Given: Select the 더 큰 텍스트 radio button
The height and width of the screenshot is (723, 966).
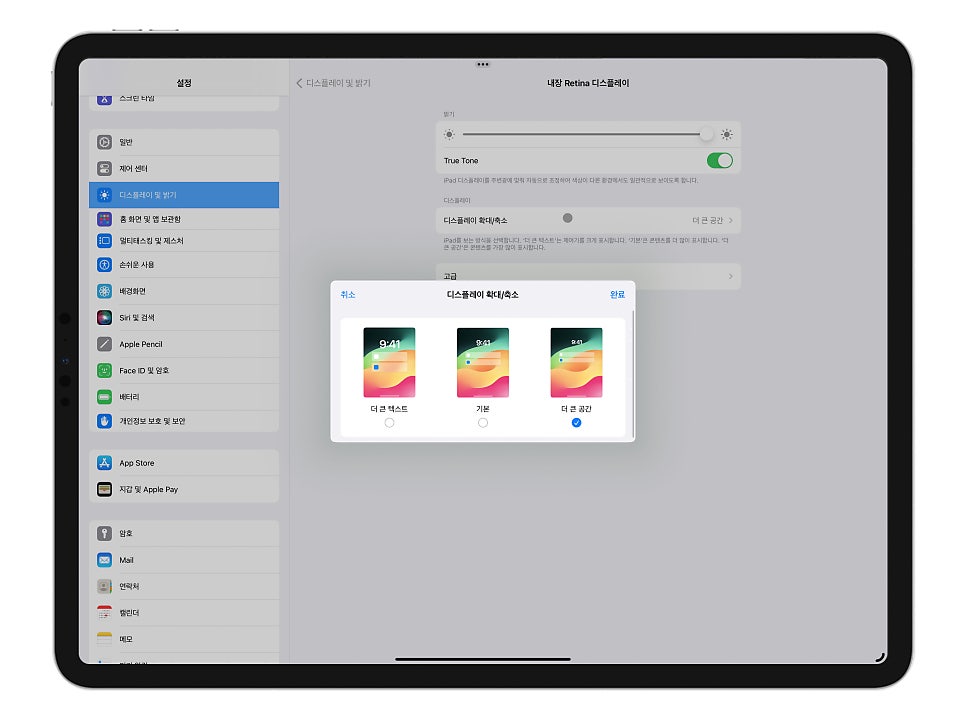Looking at the screenshot, I should point(389,422).
